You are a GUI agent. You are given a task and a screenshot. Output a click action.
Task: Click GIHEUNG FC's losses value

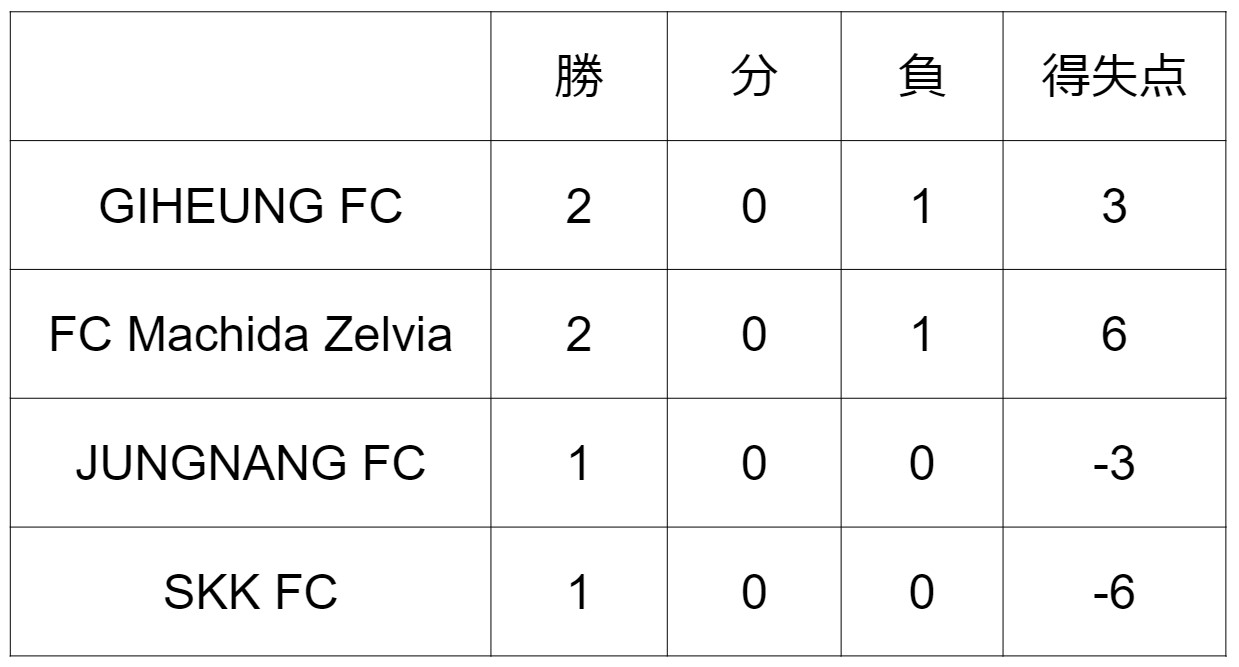tap(921, 206)
